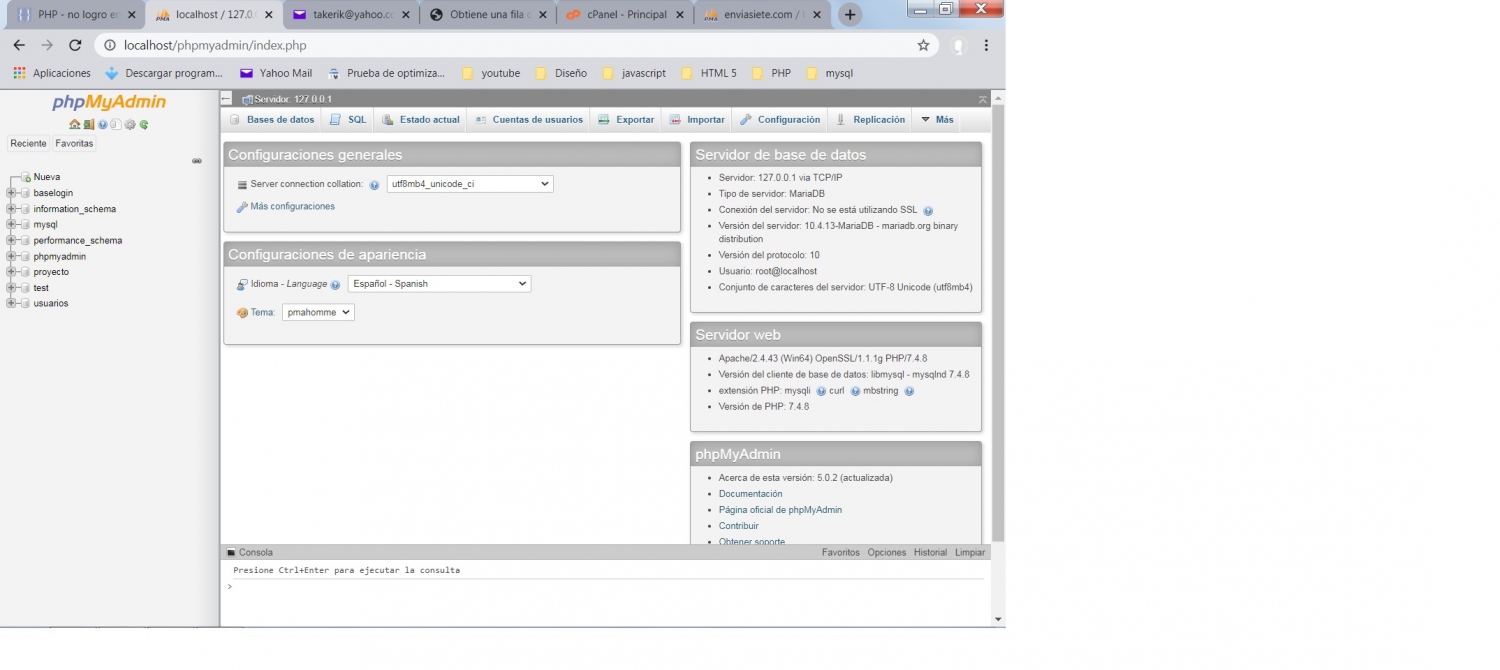
Task: Switch to Estado actual tab
Action: (421, 120)
